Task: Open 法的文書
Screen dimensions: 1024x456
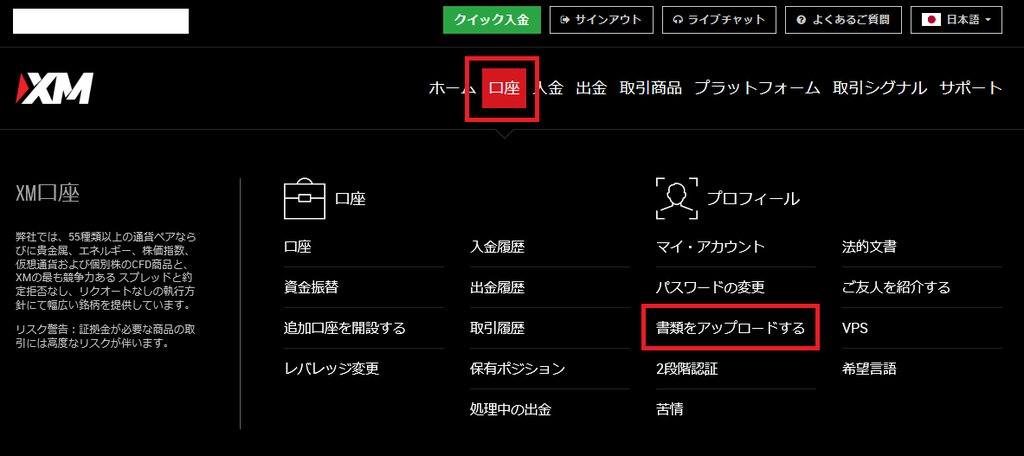Action: click(869, 247)
